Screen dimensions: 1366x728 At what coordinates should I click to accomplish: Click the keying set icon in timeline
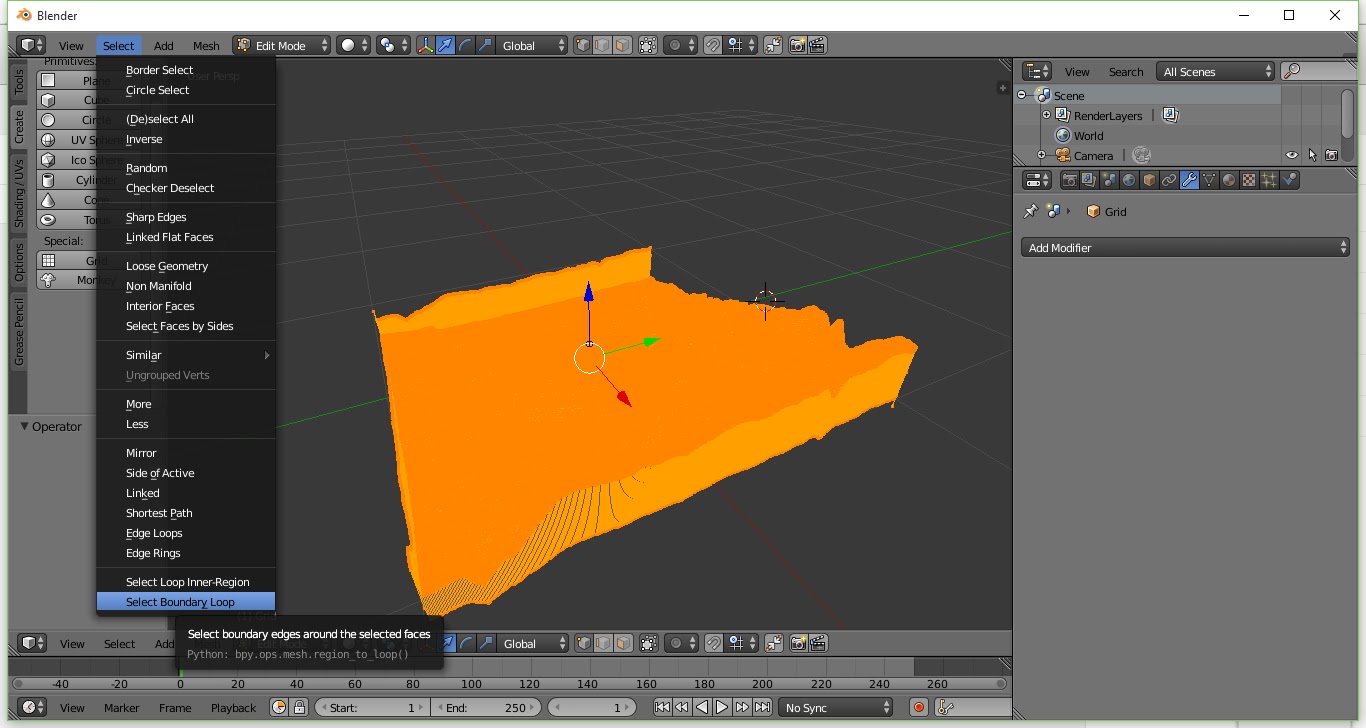pyautogui.click(x=944, y=707)
